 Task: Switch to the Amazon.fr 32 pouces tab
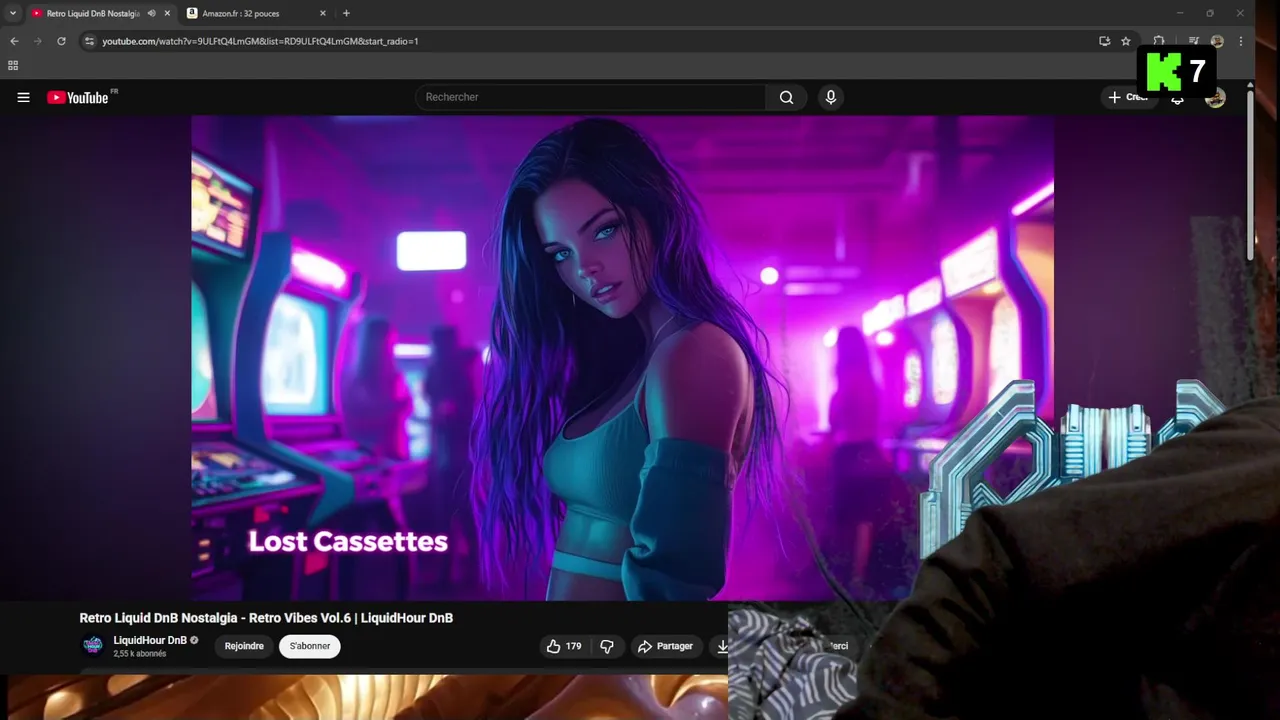[257, 13]
